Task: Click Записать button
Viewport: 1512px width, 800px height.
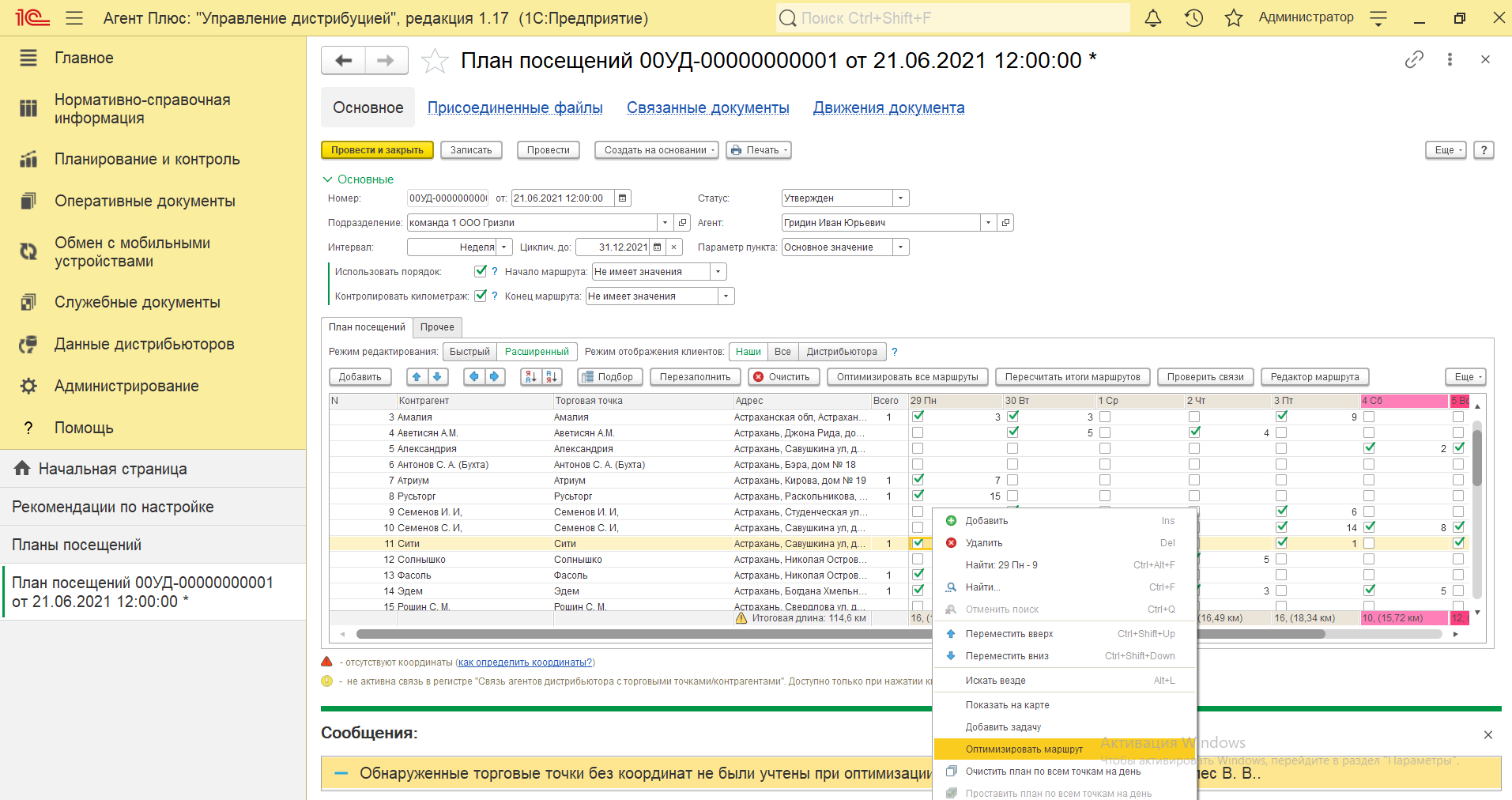Action: 471,150
